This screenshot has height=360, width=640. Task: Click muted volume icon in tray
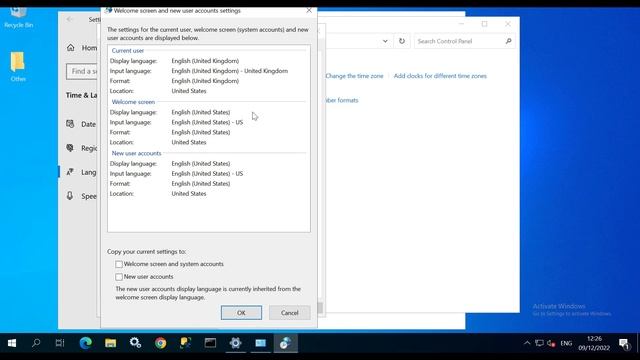pos(551,343)
